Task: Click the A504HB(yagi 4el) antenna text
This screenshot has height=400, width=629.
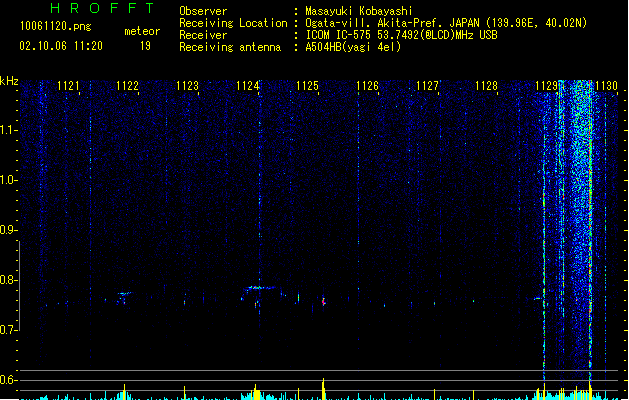Action: pyautogui.click(x=353, y=47)
